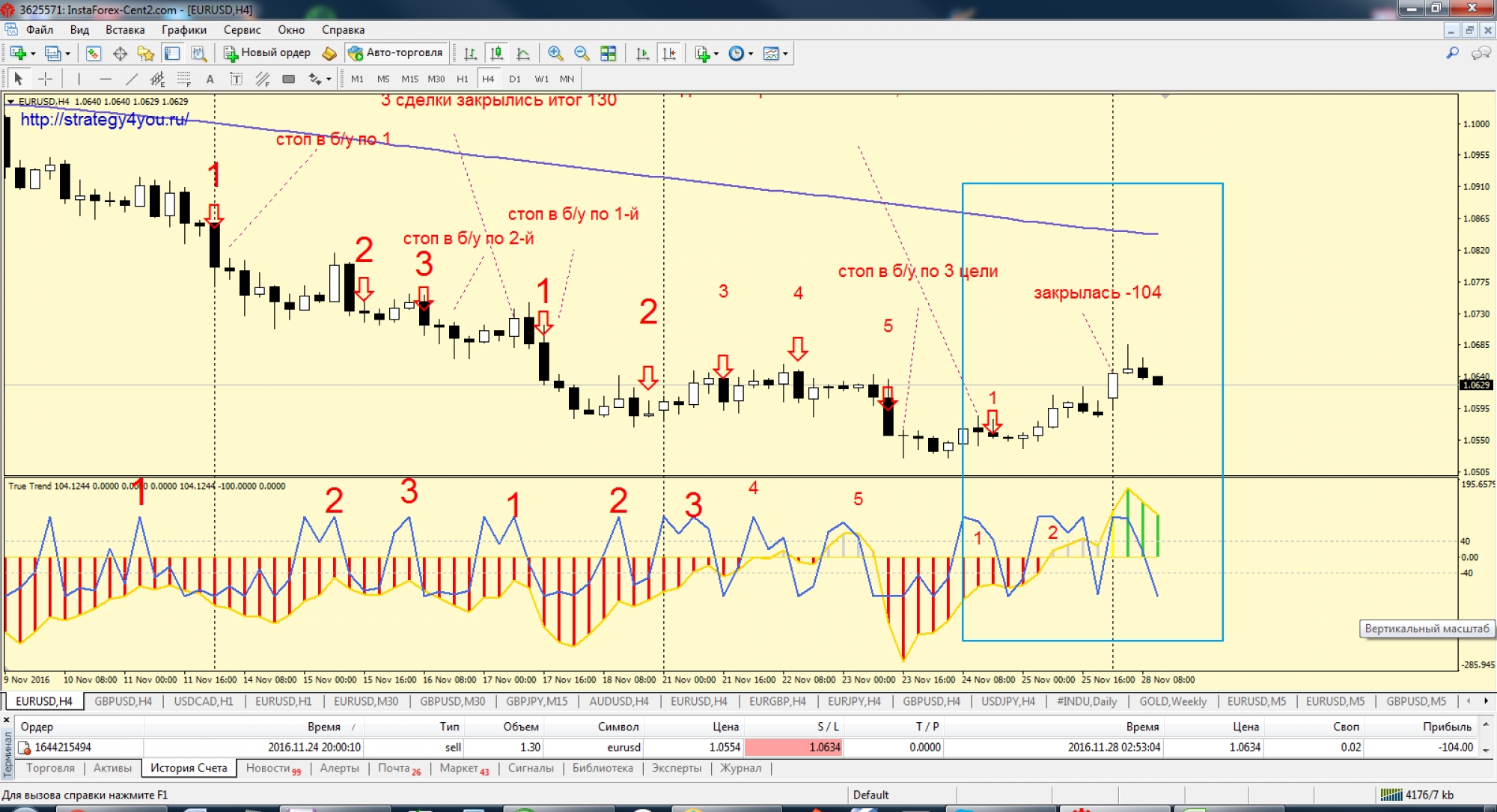Draw a horizontal line tool

[x=106, y=79]
